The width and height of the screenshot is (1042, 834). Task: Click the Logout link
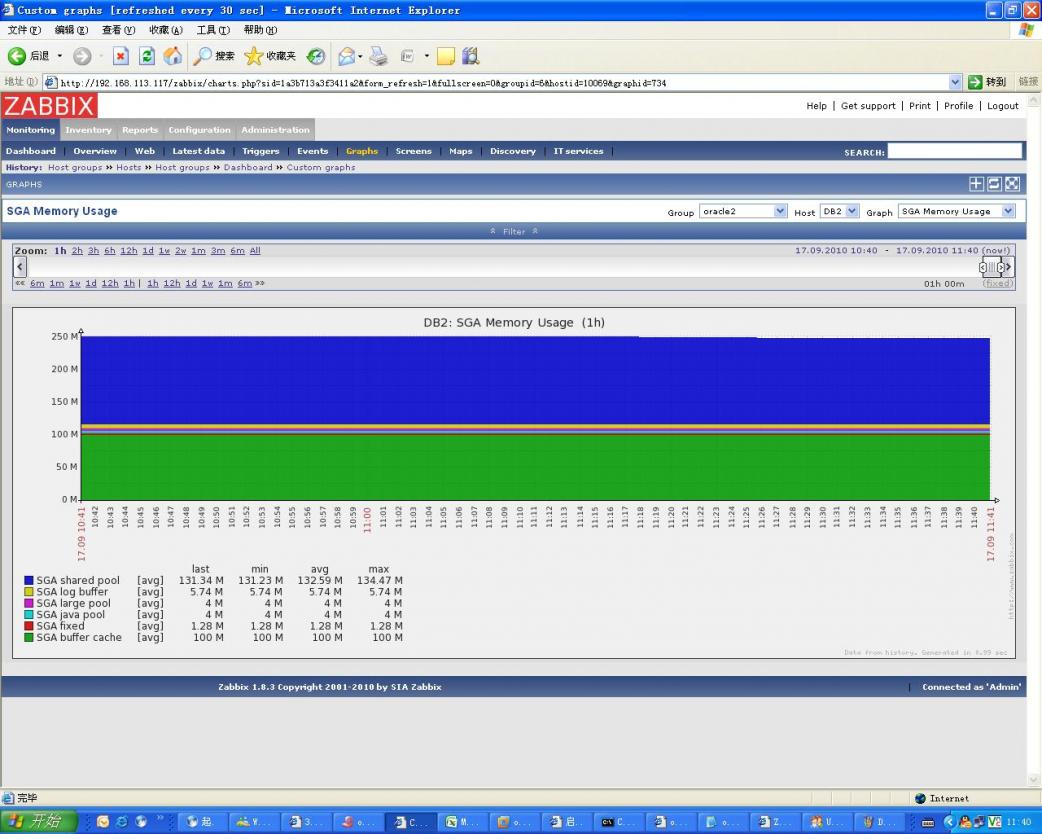(x=1003, y=106)
